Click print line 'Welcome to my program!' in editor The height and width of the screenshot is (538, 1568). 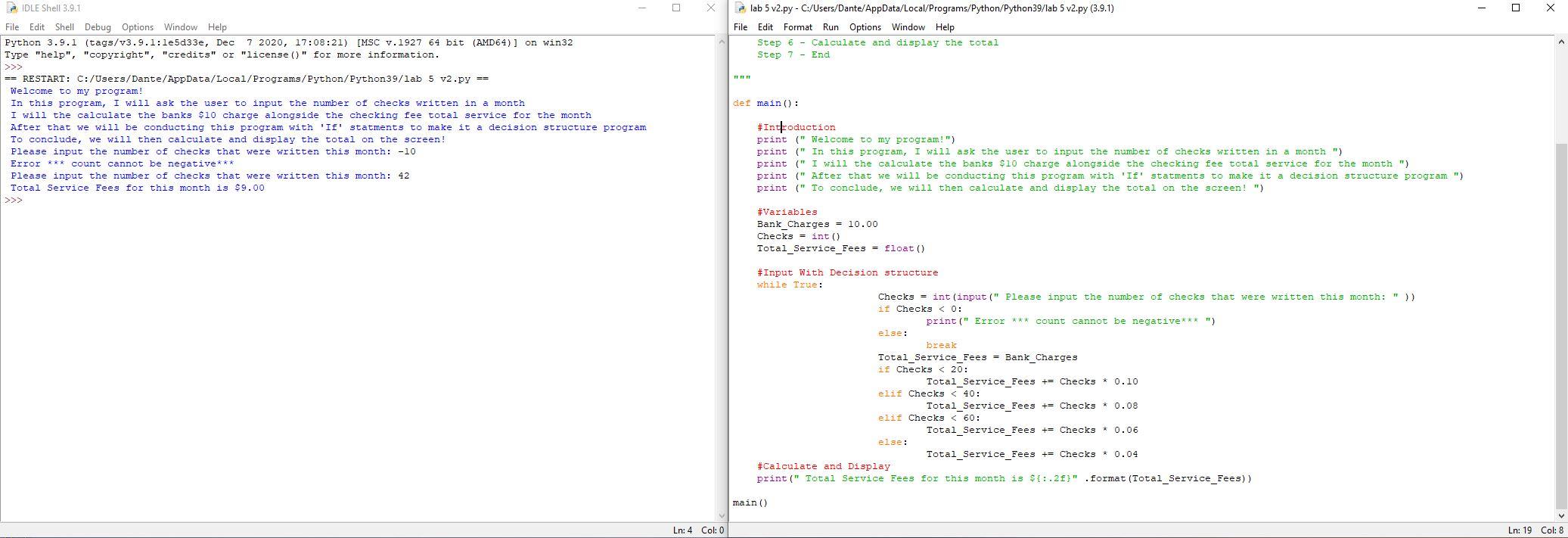(856, 139)
